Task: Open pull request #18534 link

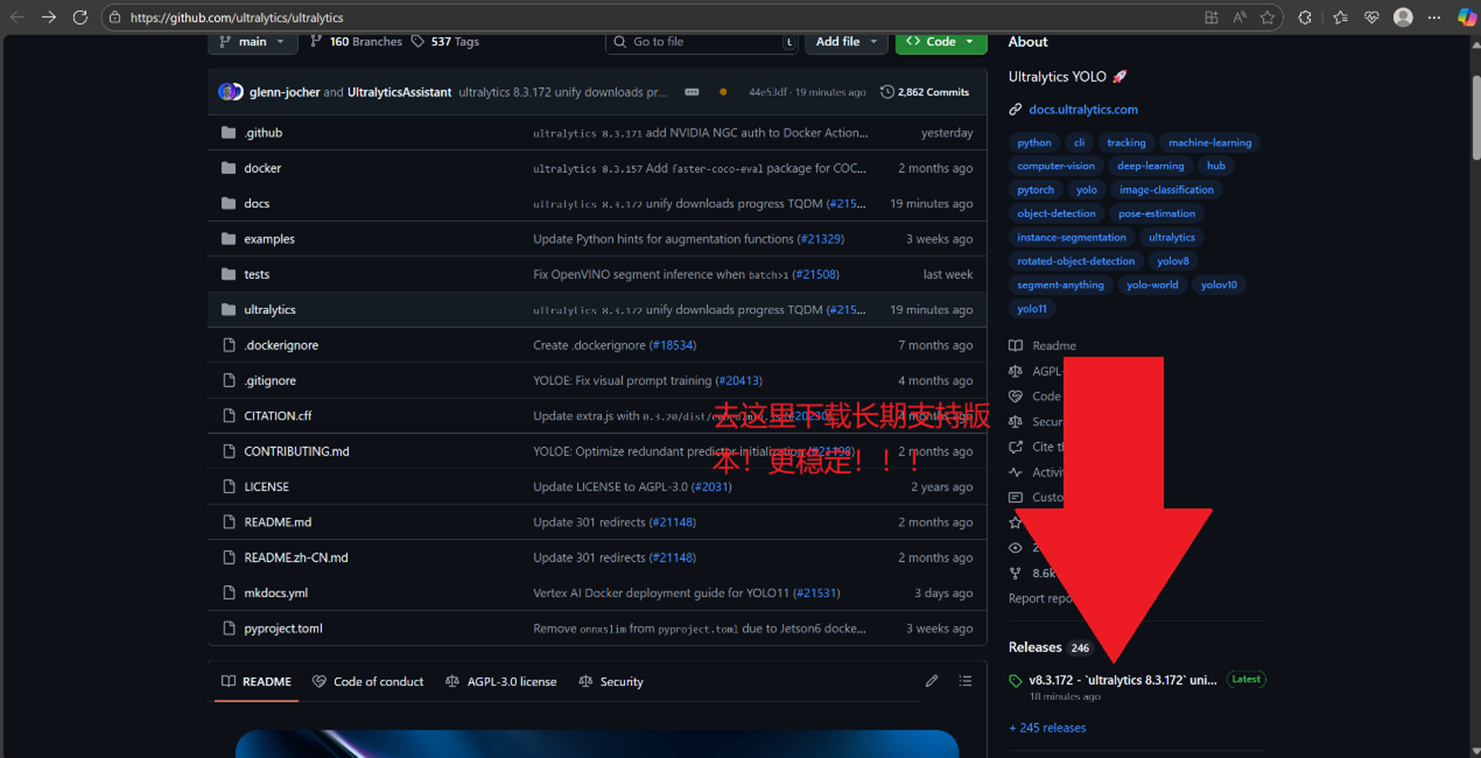Action: 673,345
